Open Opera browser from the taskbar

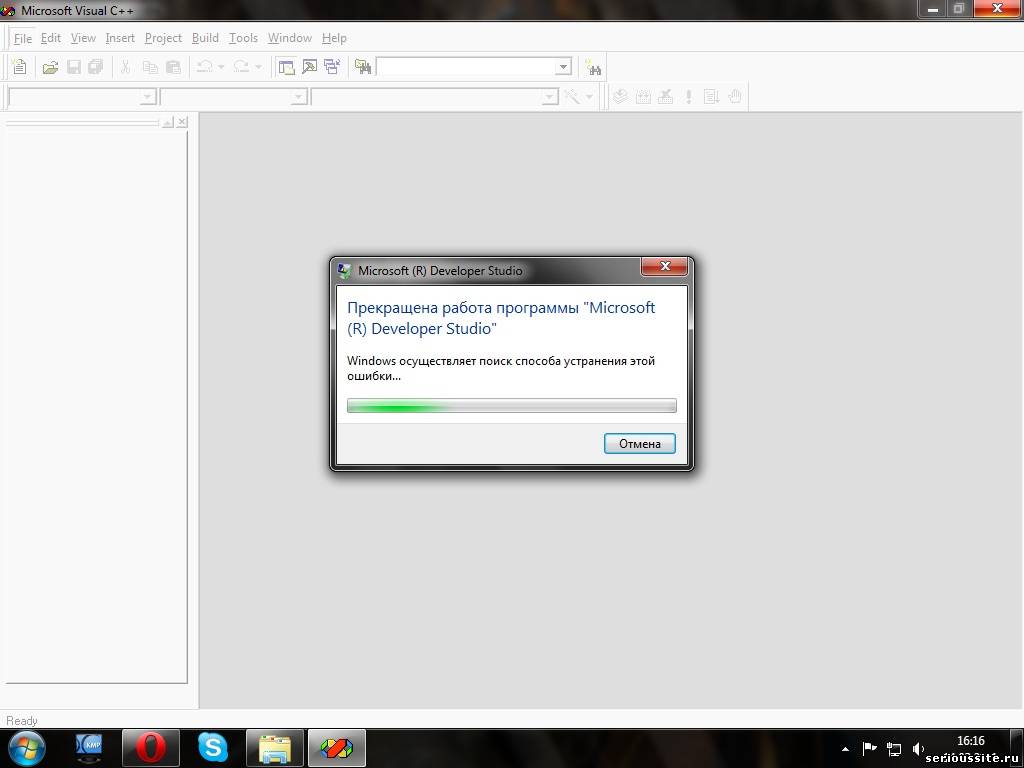[x=151, y=748]
